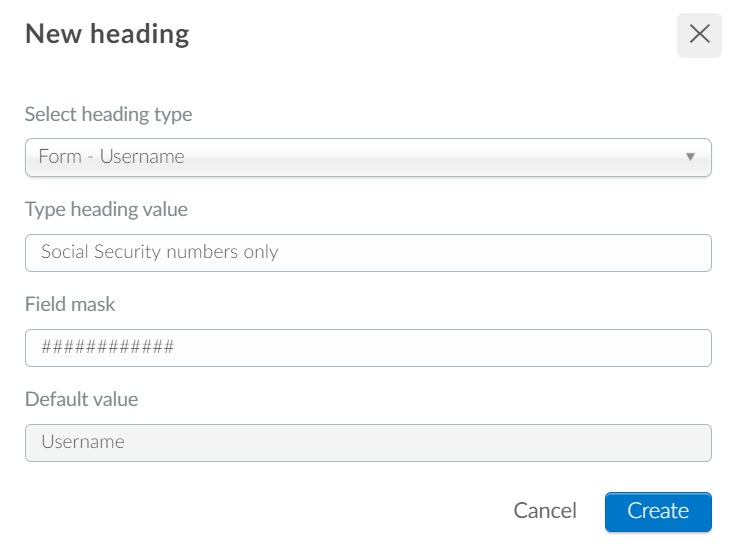Click the Form - Username selected option text

112,157
